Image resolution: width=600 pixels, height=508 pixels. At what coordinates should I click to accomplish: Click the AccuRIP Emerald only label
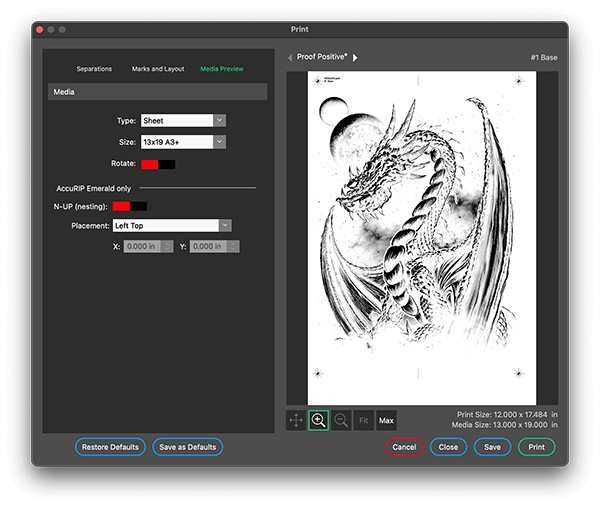coord(94,189)
